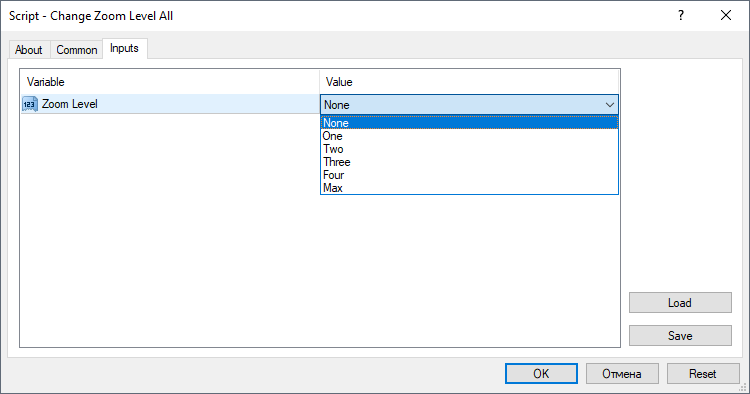Open the dialog help question mark
Screen dimensions: 750x394
click(x=681, y=15)
